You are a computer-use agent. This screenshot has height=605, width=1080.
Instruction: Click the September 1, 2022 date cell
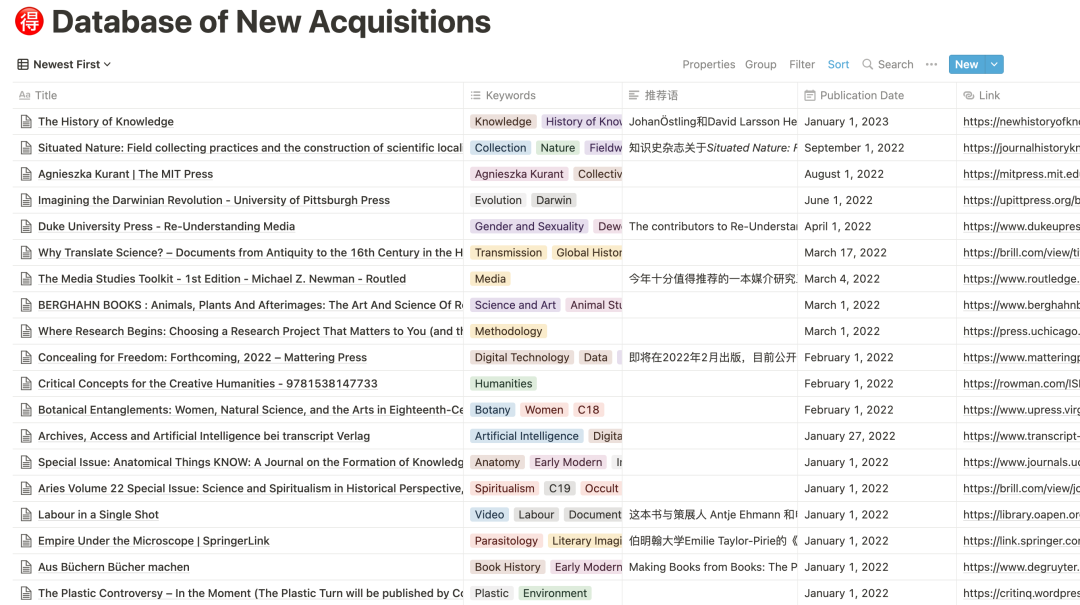[877, 147]
